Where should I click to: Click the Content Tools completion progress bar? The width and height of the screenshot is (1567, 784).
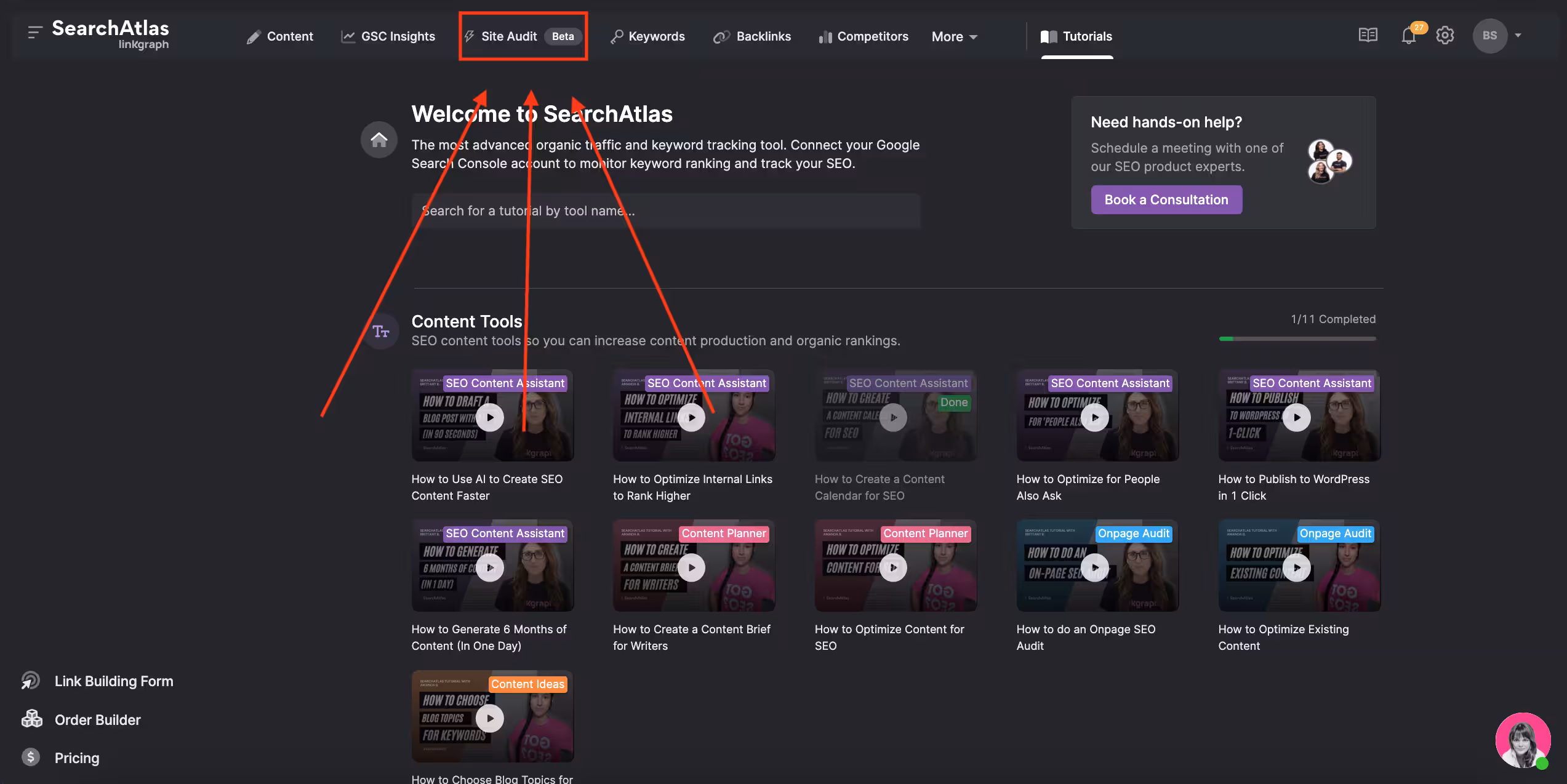(x=1297, y=338)
